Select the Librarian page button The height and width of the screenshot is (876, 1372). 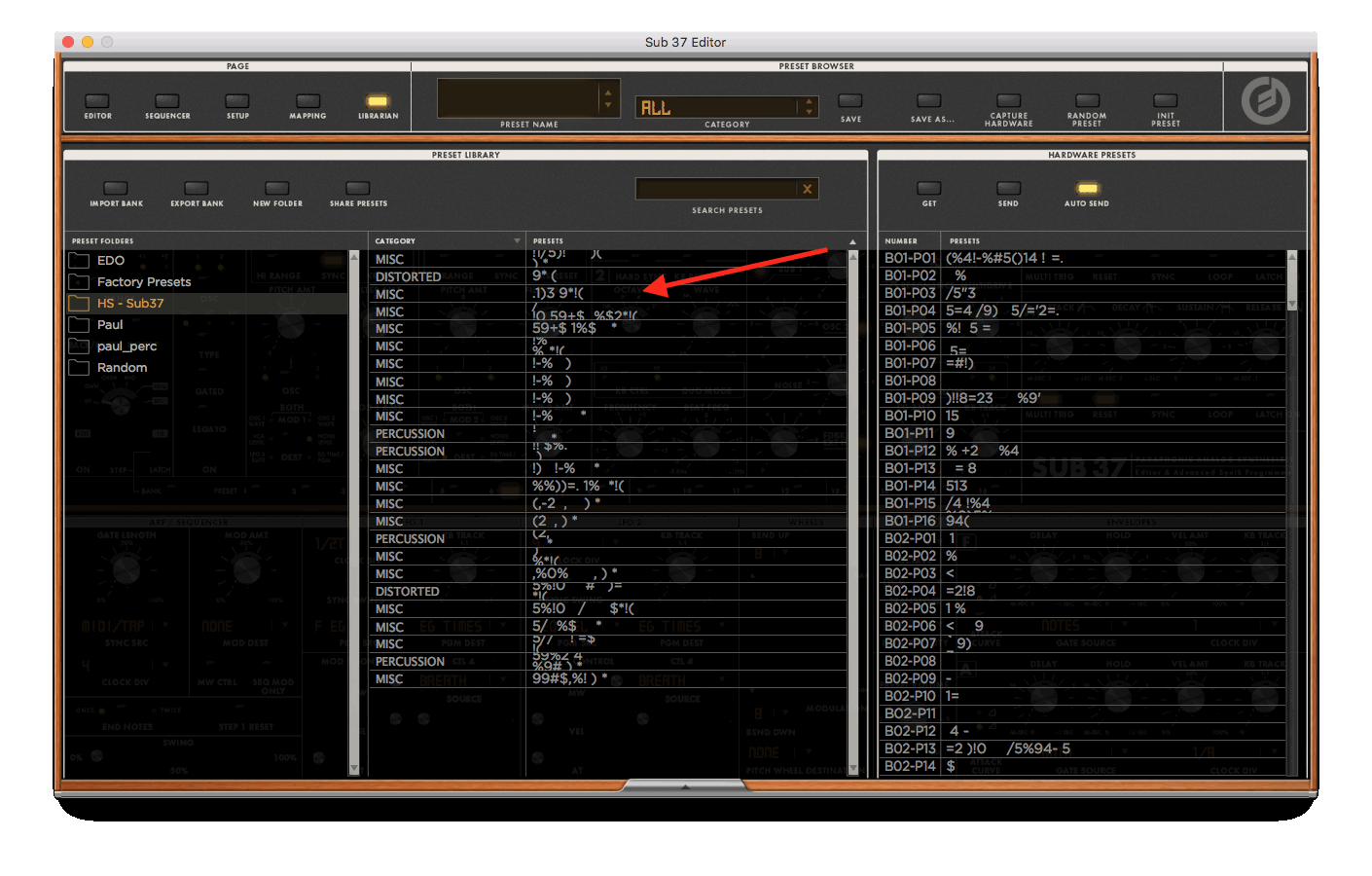(x=378, y=101)
